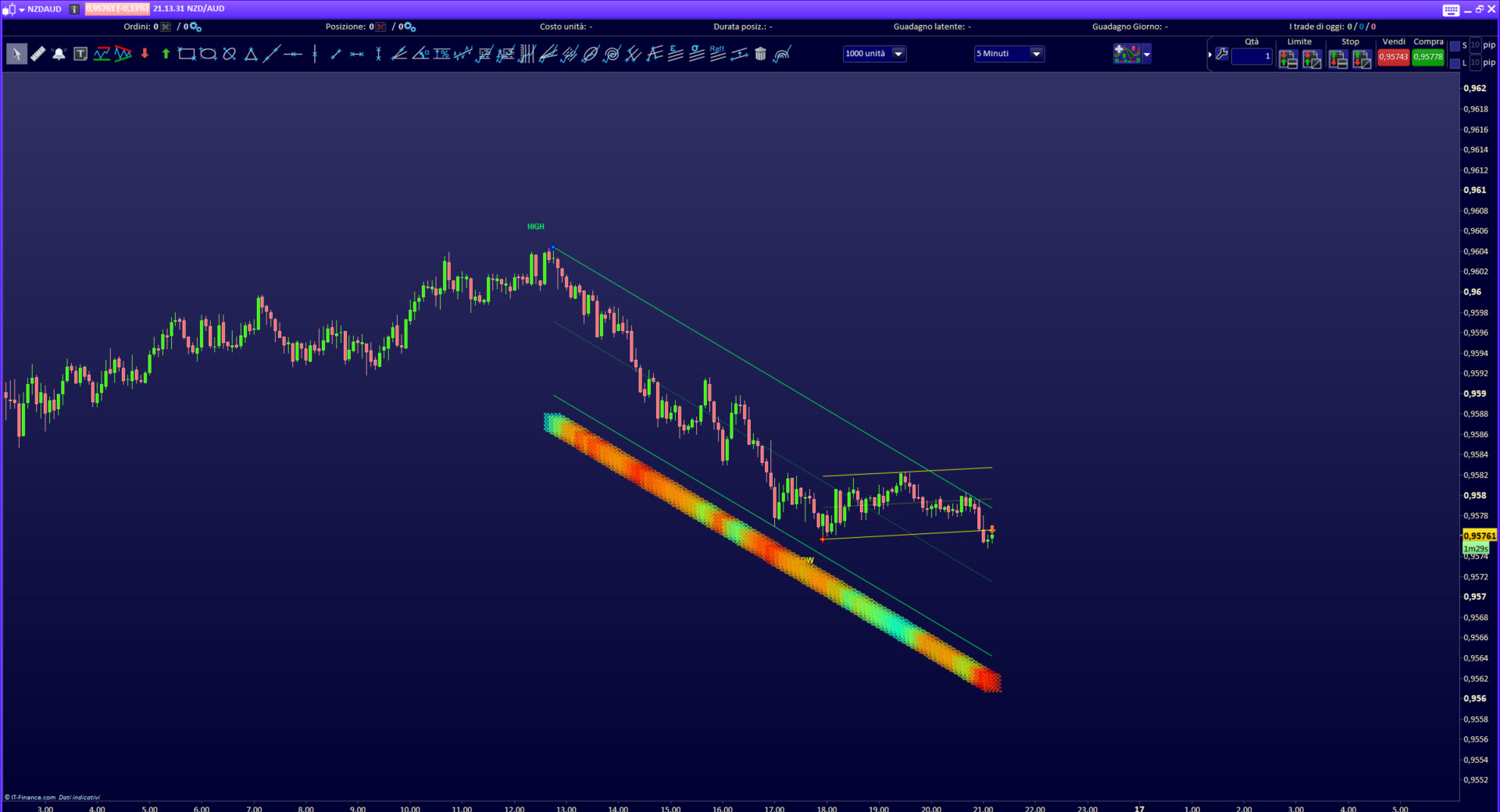Select the ruler measurement tool
1500x812 pixels.
pyautogui.click(x=37, y=54)
